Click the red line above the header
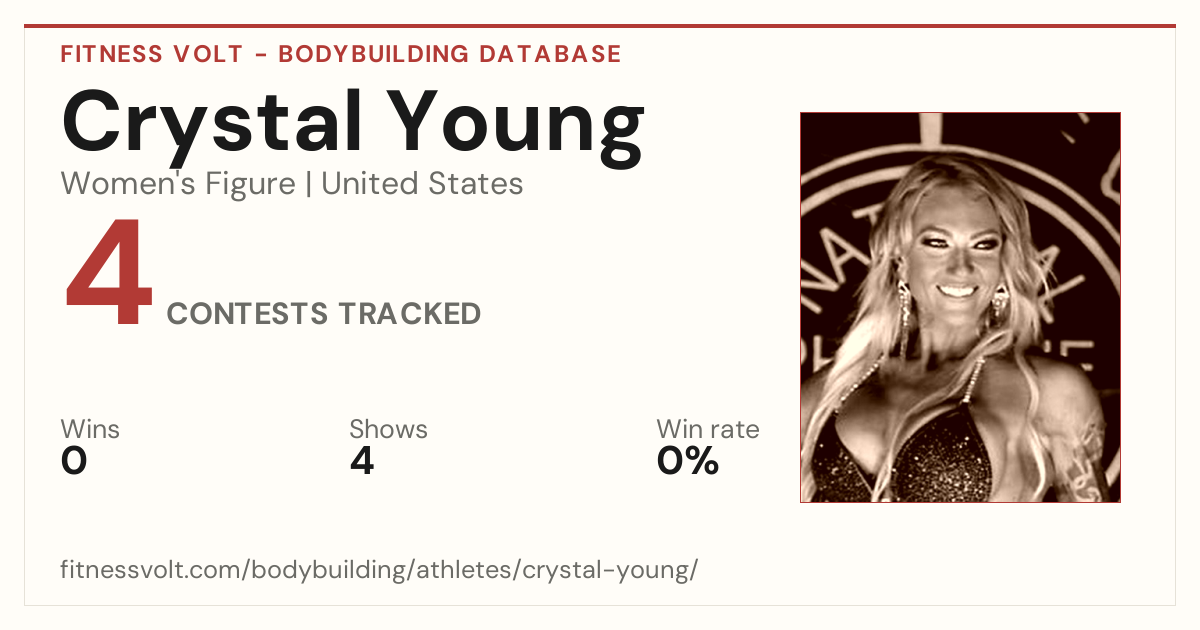Screen dimensions: 1200x630 click(600, 26)
